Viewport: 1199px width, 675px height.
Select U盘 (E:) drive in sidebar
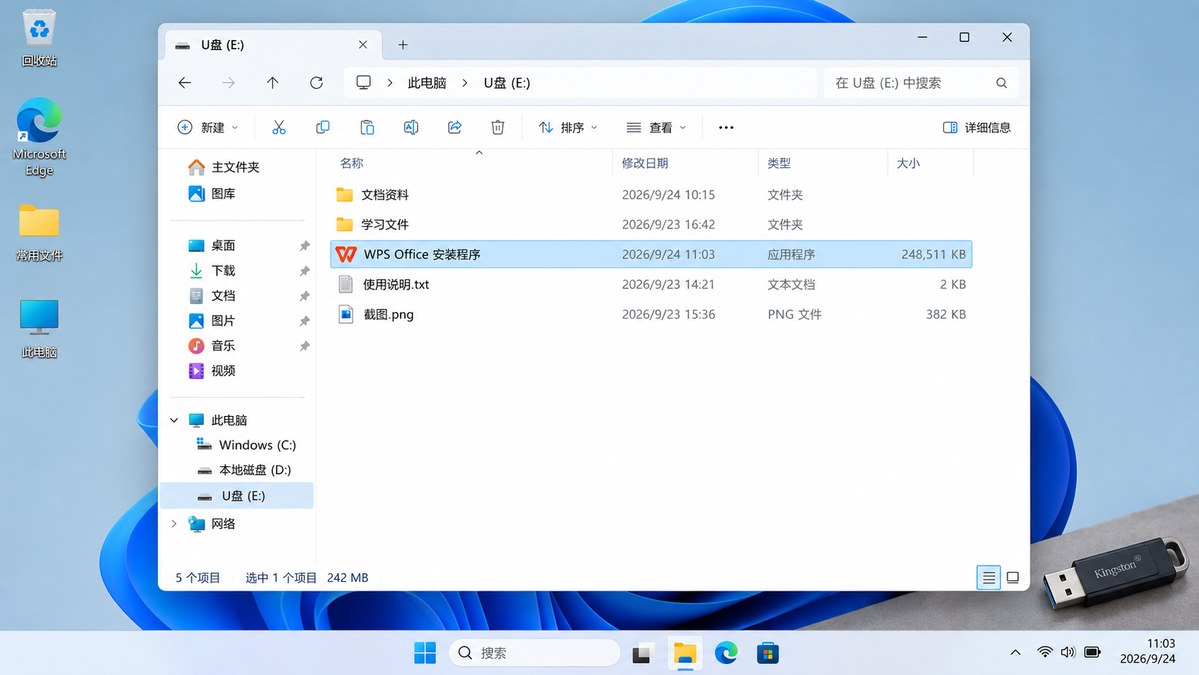(236, 495)
